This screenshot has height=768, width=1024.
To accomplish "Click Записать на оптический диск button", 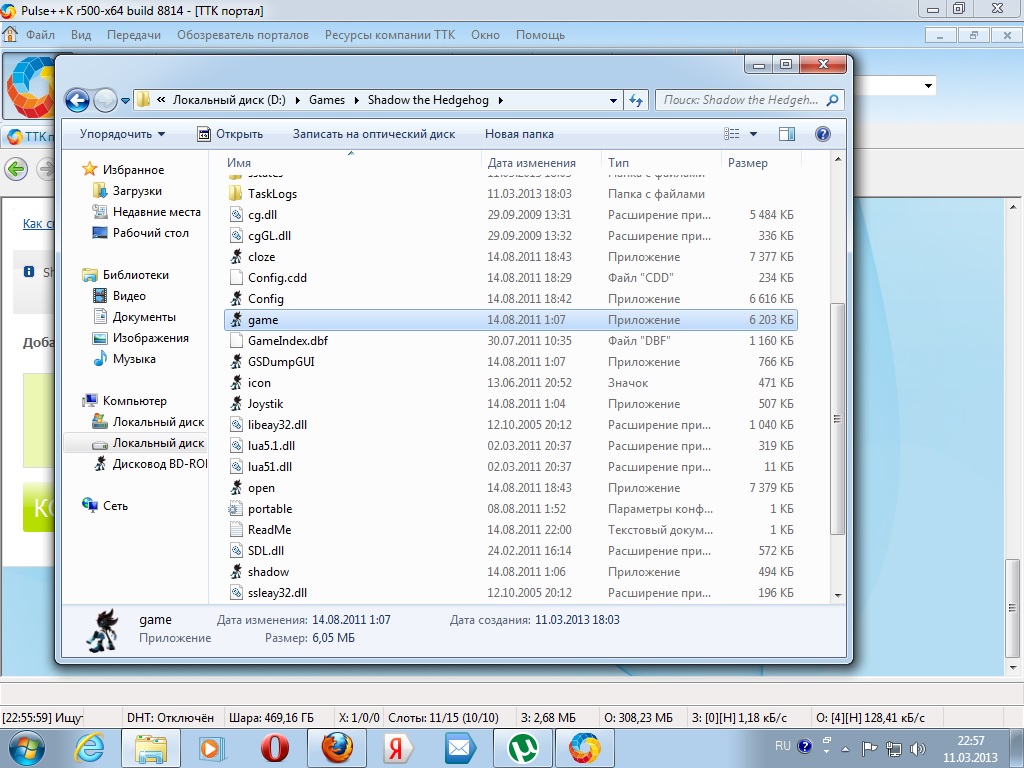I will coord(373,134).
